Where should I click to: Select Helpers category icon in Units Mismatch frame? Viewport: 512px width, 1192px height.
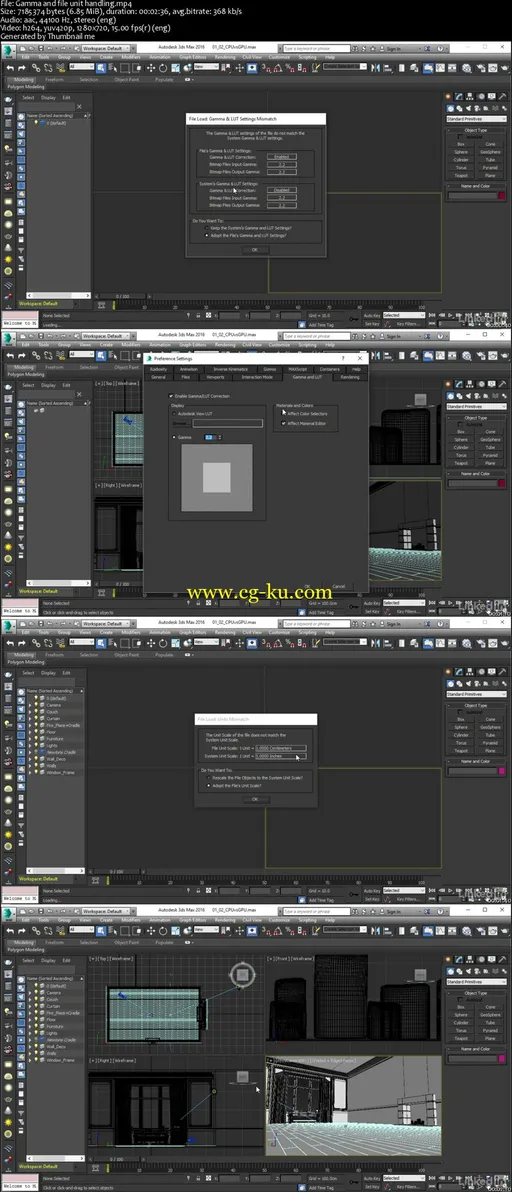[x=486, y=683]
